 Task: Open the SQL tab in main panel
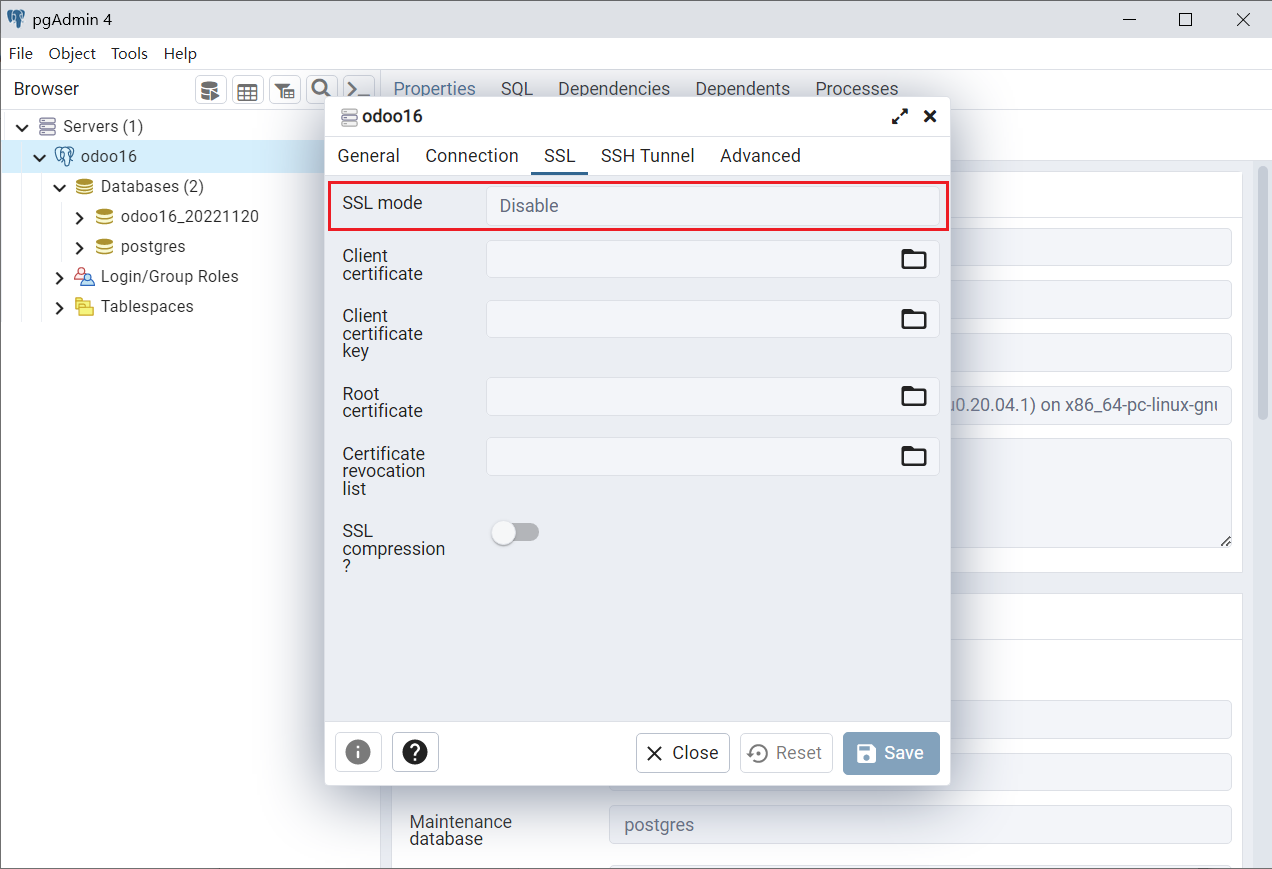[x=517, y=89]
